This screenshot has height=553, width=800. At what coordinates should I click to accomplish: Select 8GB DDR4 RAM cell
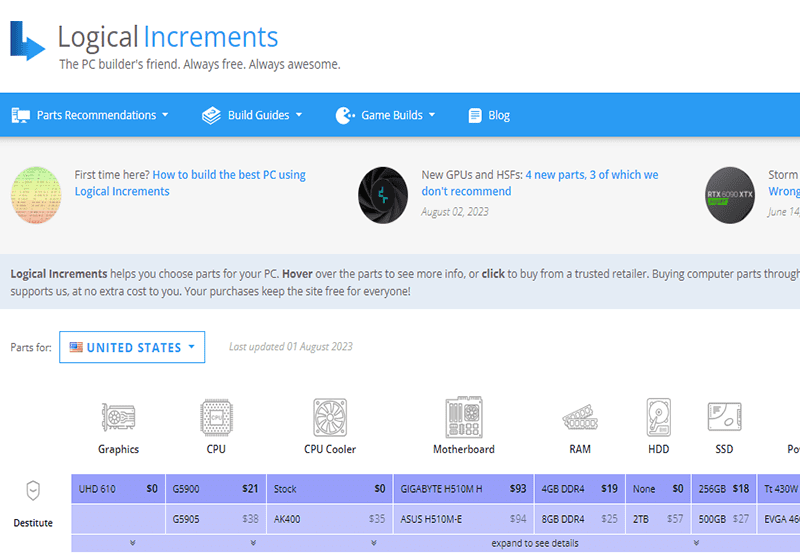580,519
